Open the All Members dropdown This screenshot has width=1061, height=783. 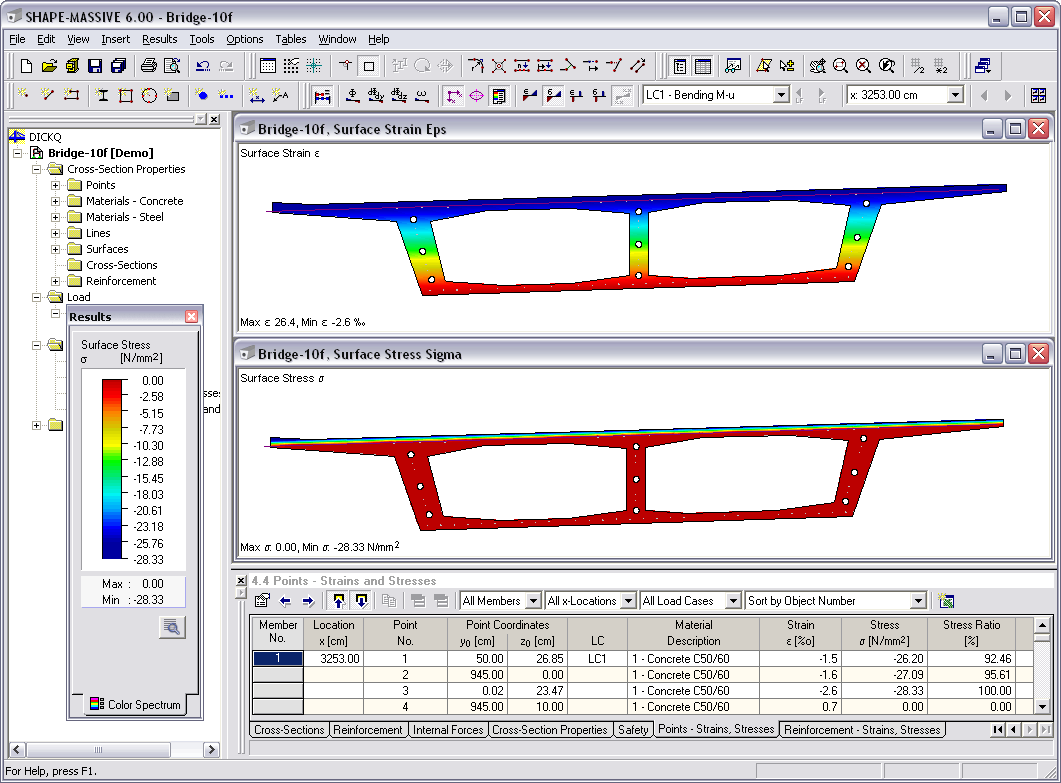533,601
